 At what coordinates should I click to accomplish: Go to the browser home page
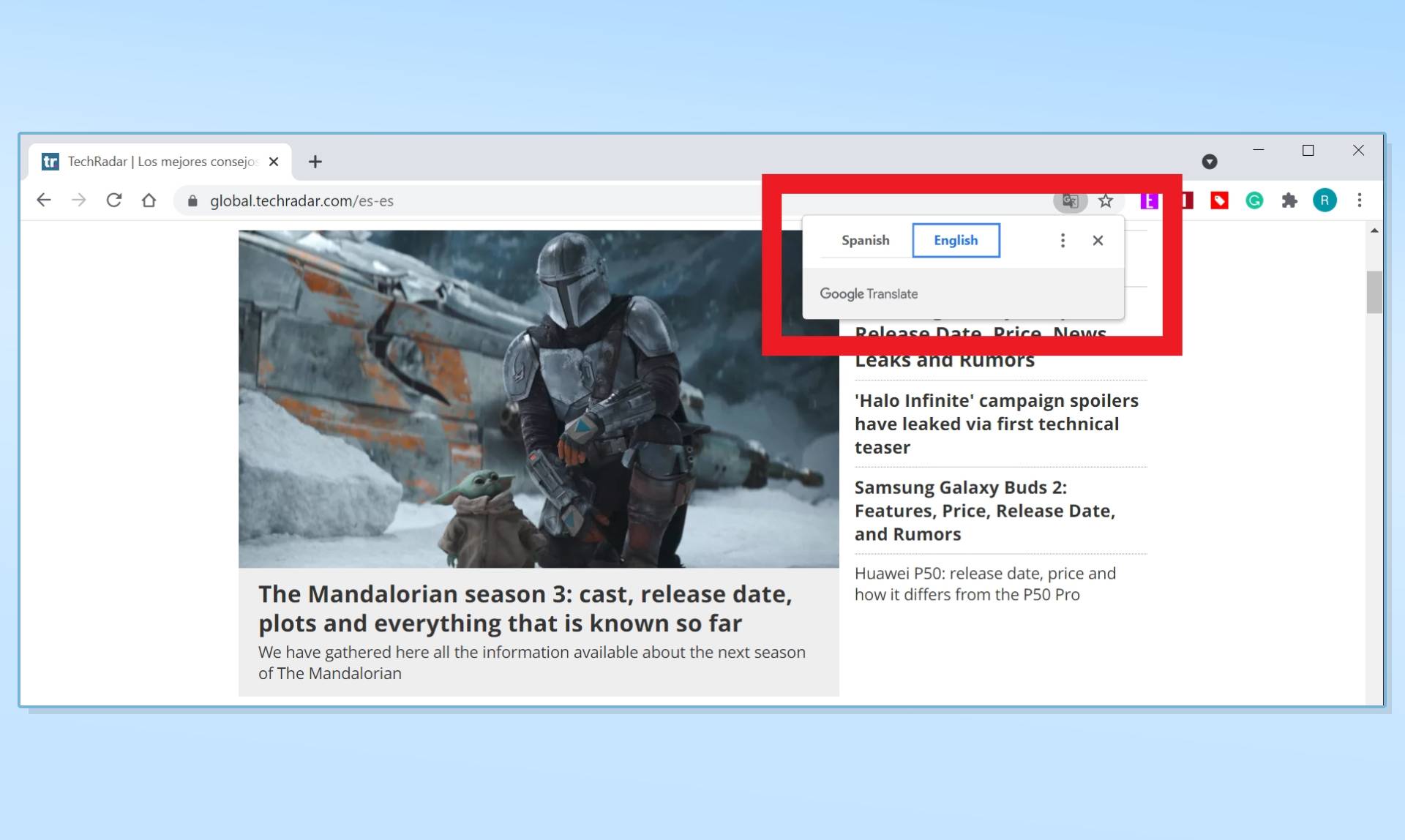pos(149,200)
